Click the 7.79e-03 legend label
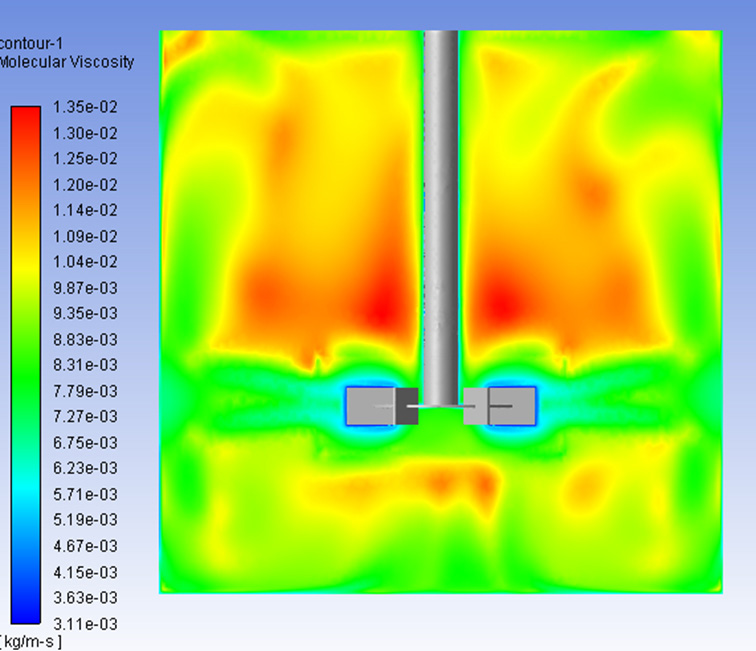This screenshot has height=651, width=756. point(85,391)
